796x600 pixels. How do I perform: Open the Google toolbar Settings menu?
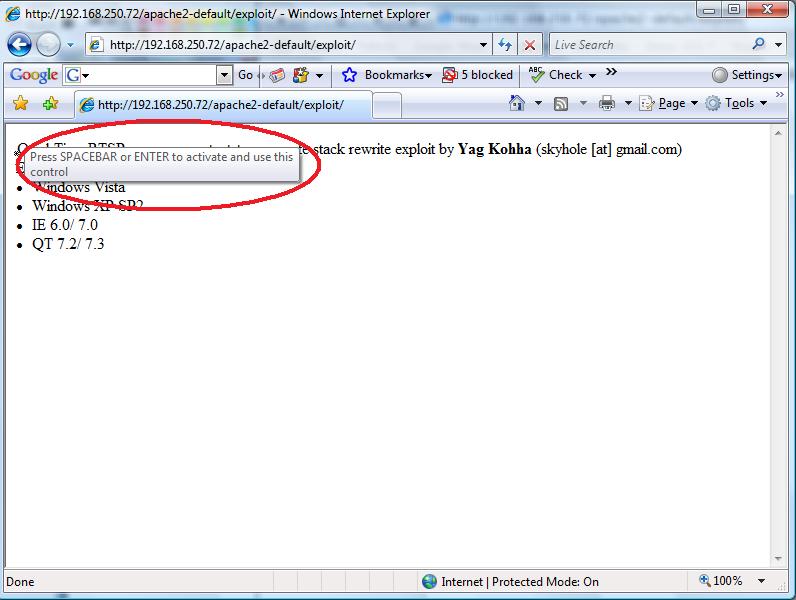[746, 75]
